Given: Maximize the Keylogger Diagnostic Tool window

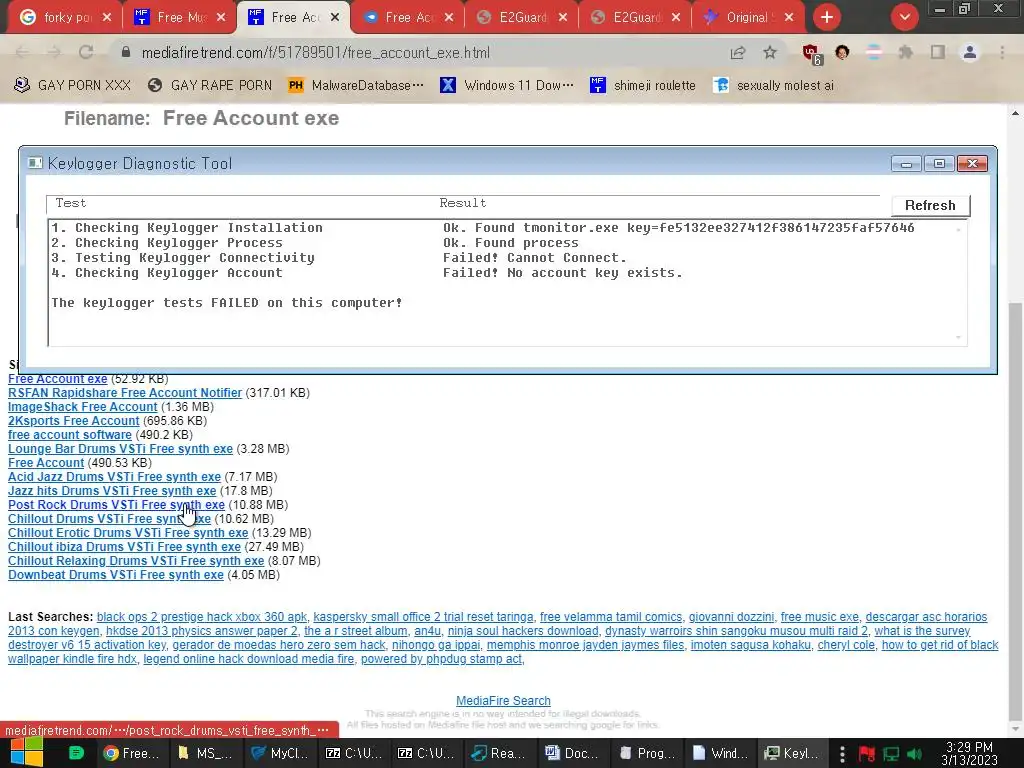Looking at the screenshot, I should [x=938, y=164].
